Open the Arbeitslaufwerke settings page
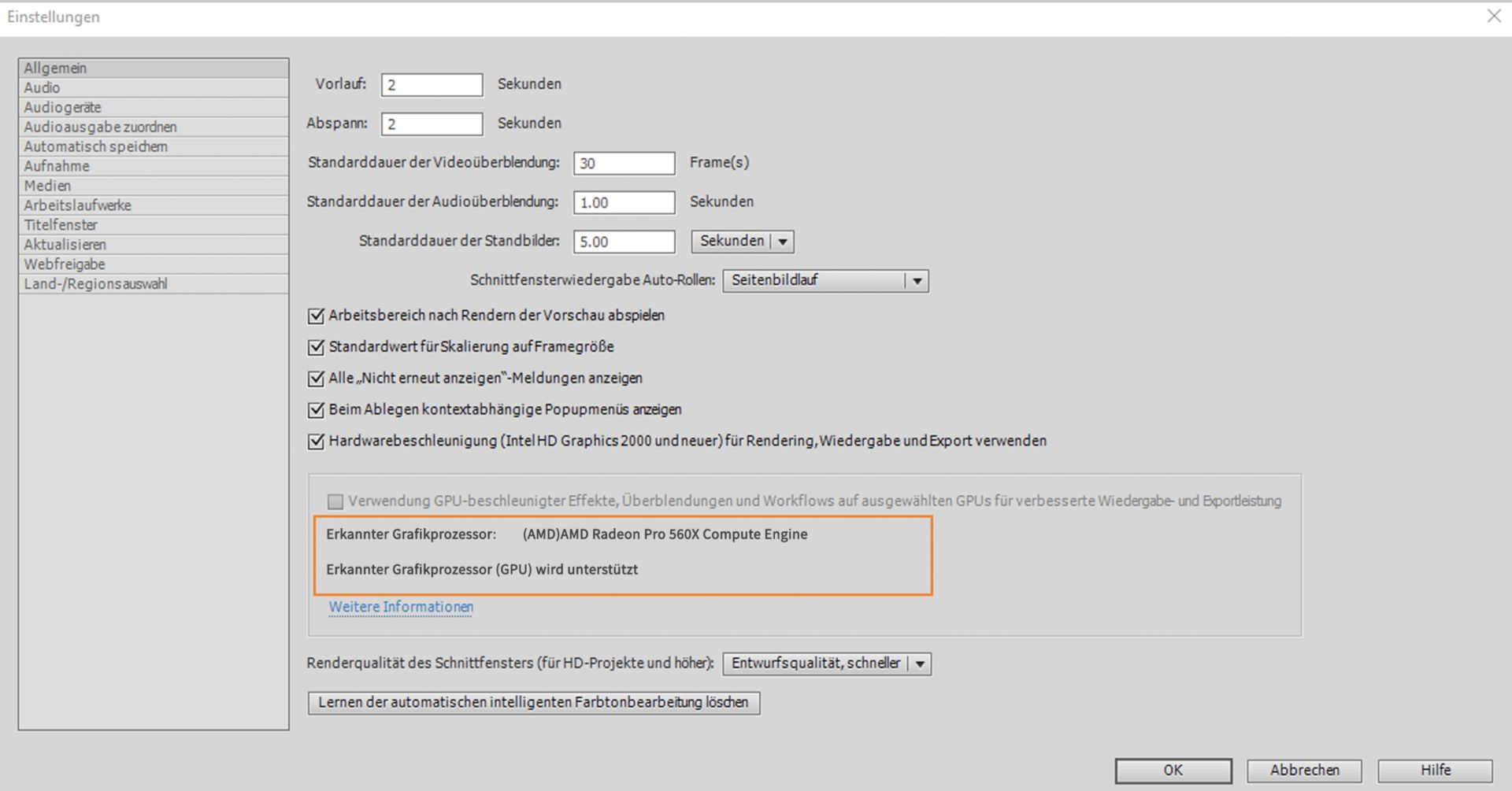Viewport: 1512px width, 791px height. [79, 205]
